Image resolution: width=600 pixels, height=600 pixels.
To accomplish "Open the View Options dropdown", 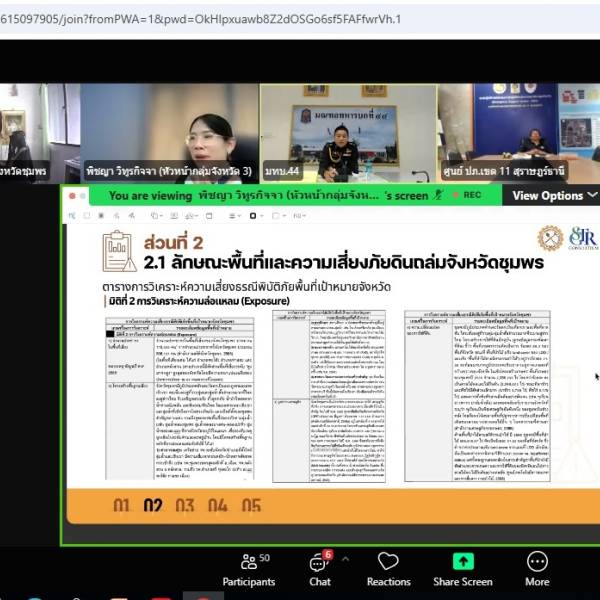I will (x=554, y=196).
